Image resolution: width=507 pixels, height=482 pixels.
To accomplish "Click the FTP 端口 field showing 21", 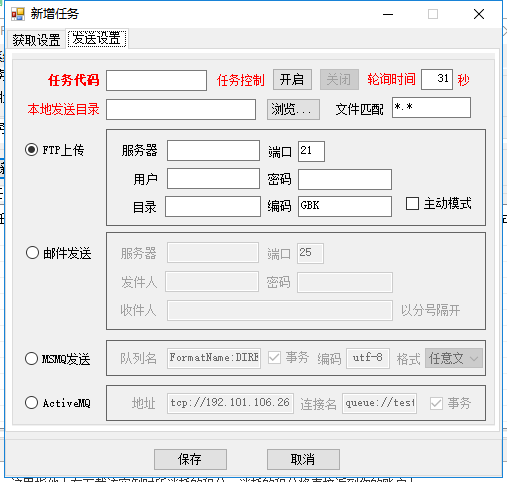I will pyautogui.click(x=311, y=152).
